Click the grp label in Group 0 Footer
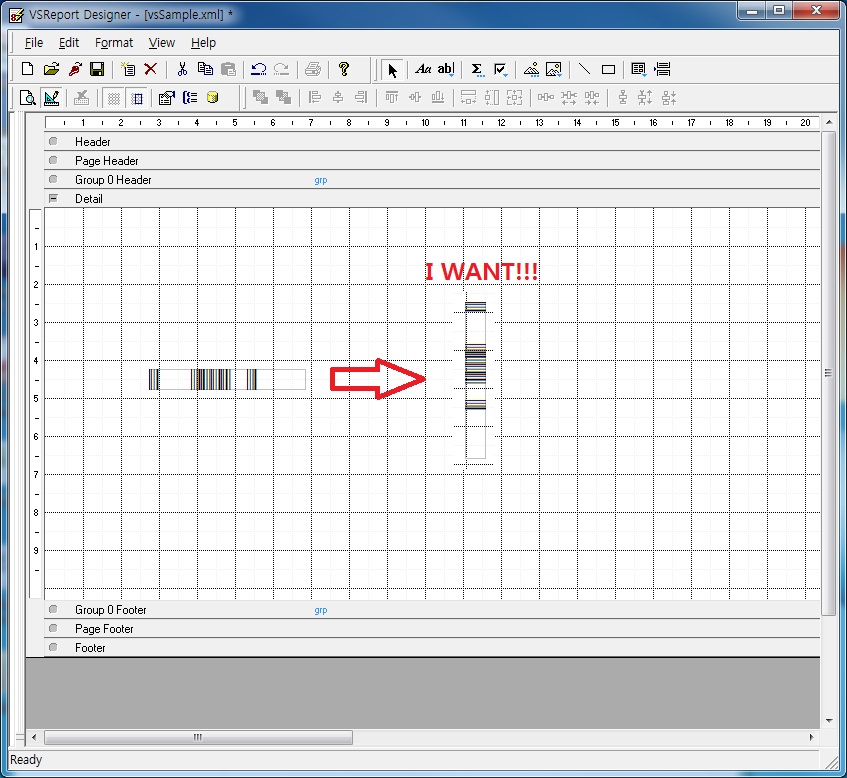 321,610
